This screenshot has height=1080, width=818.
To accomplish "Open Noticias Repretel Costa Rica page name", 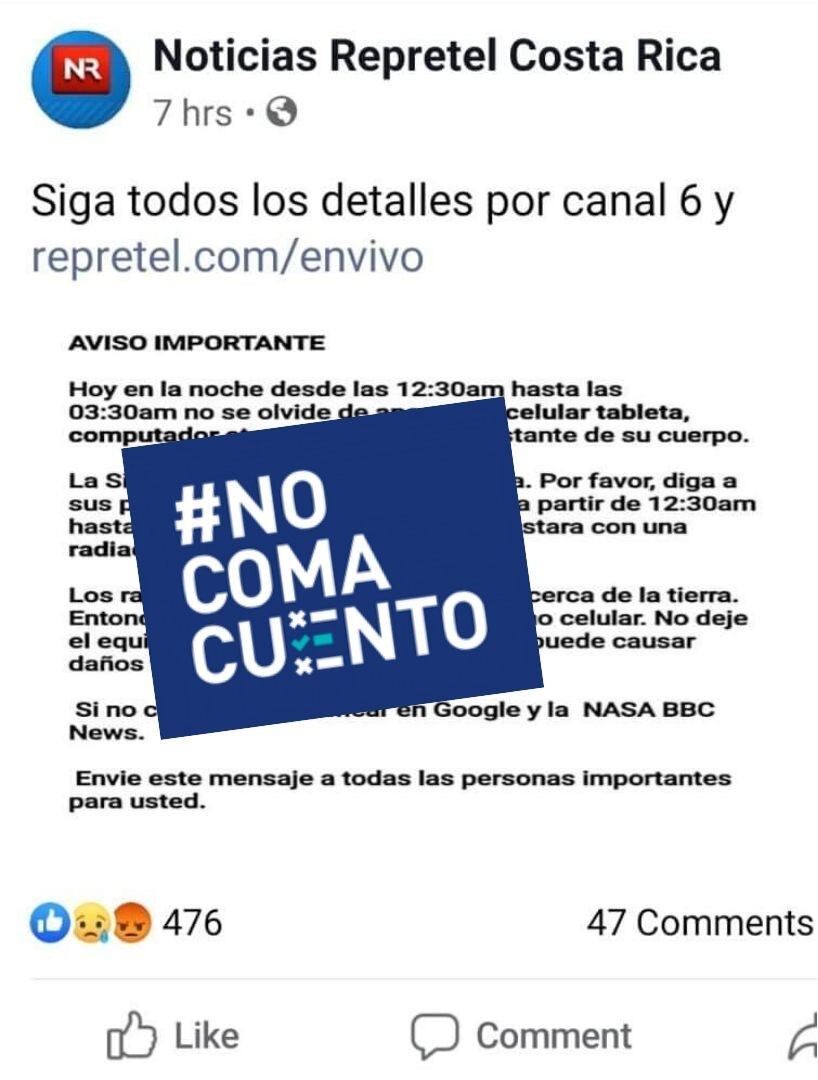I will click(x=437, y=55).
